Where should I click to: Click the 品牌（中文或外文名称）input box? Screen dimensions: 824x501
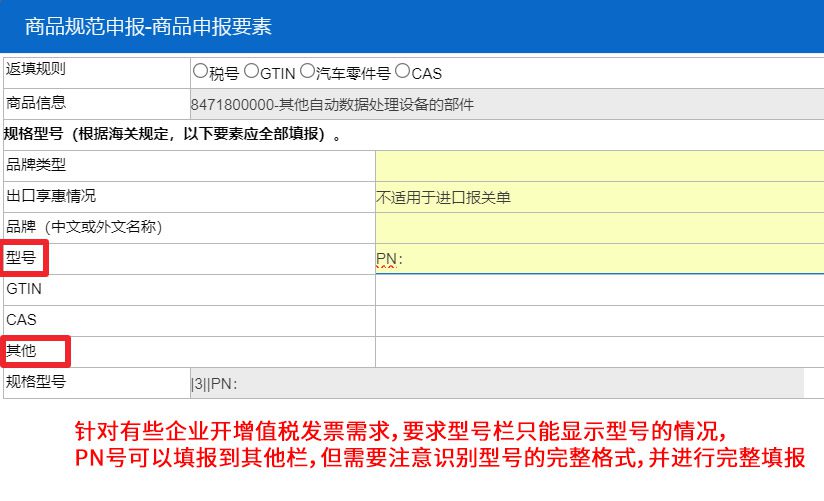[x=599, y=228]
